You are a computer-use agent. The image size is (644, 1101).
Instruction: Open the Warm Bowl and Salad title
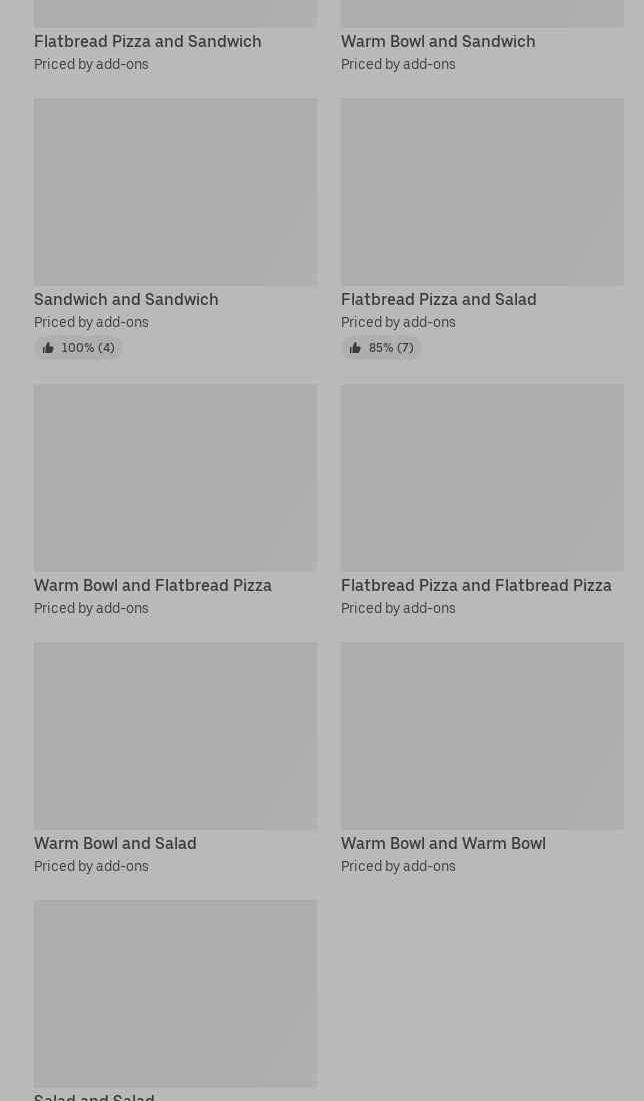115,843
